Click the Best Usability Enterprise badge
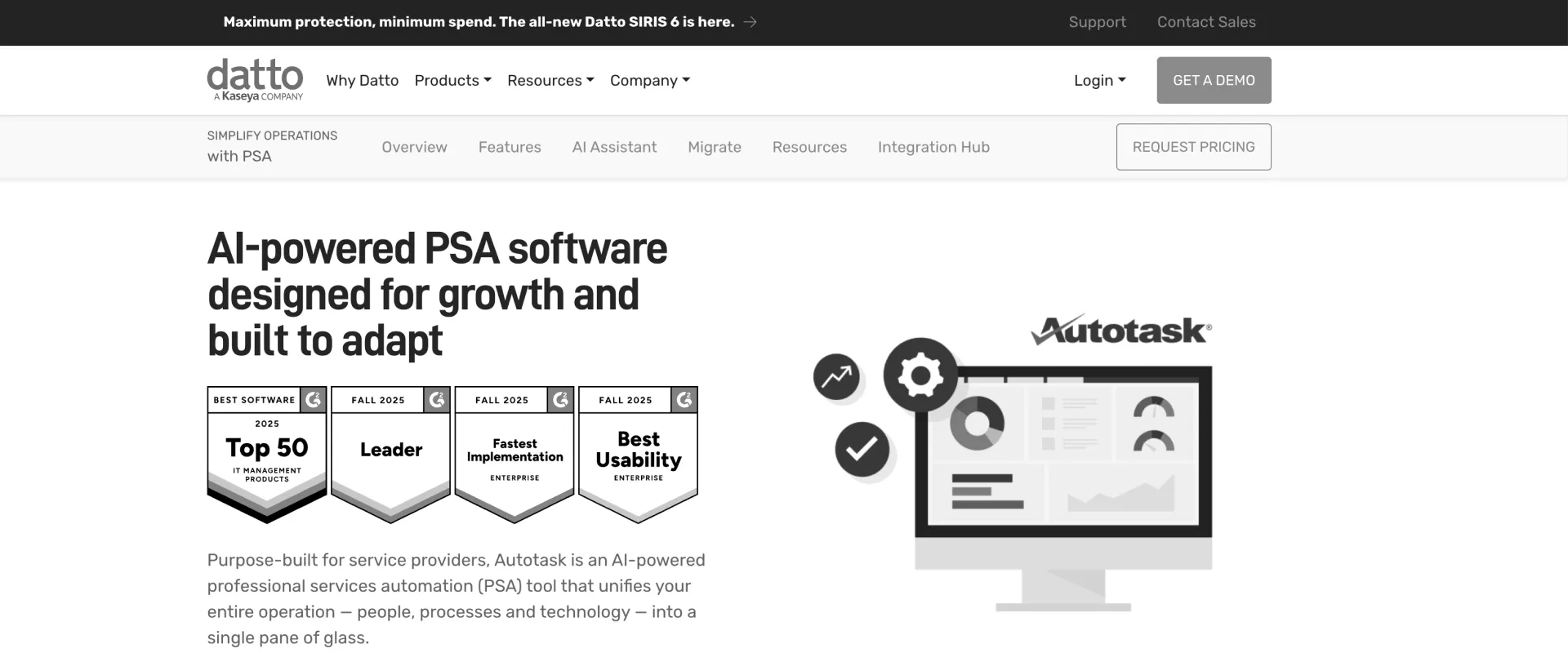 638,455
